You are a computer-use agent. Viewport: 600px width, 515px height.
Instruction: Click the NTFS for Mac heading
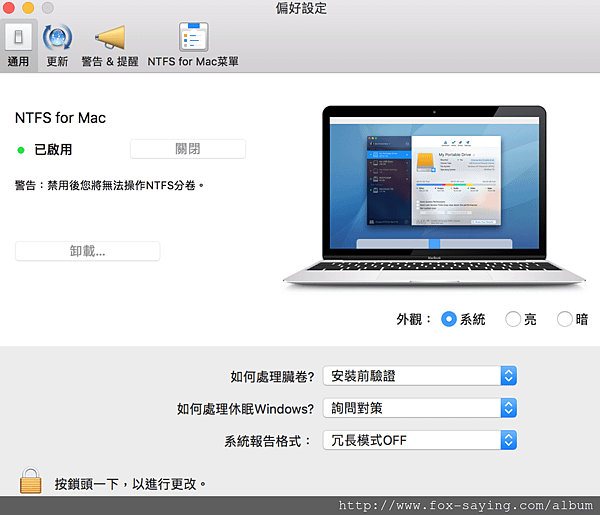point(60,118)
